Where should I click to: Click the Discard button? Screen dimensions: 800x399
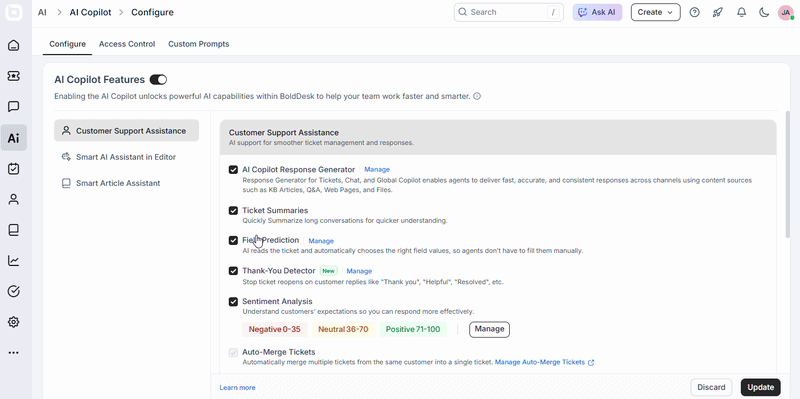[x=711, y=387]
